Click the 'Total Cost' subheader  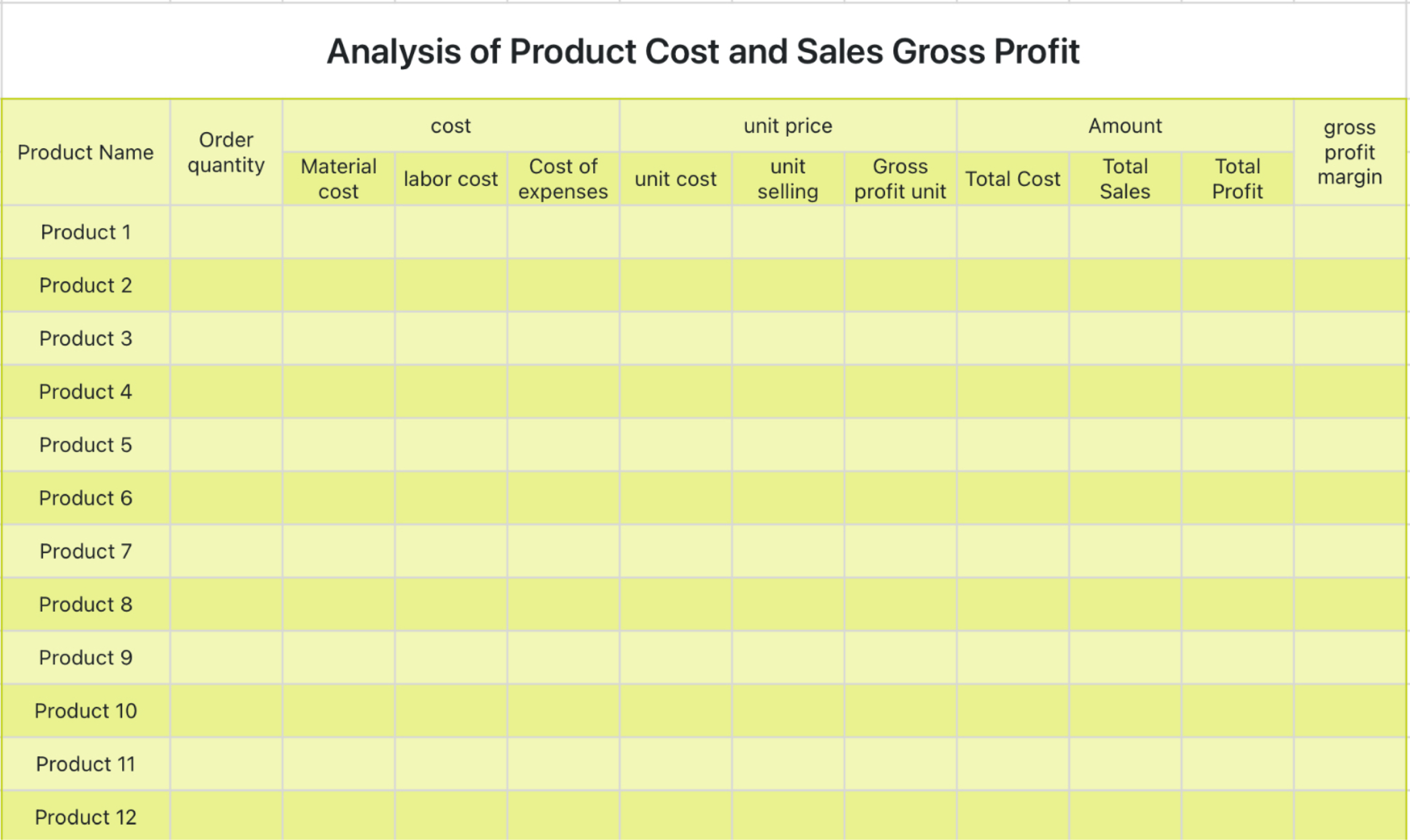click(x=1012, y=179)
